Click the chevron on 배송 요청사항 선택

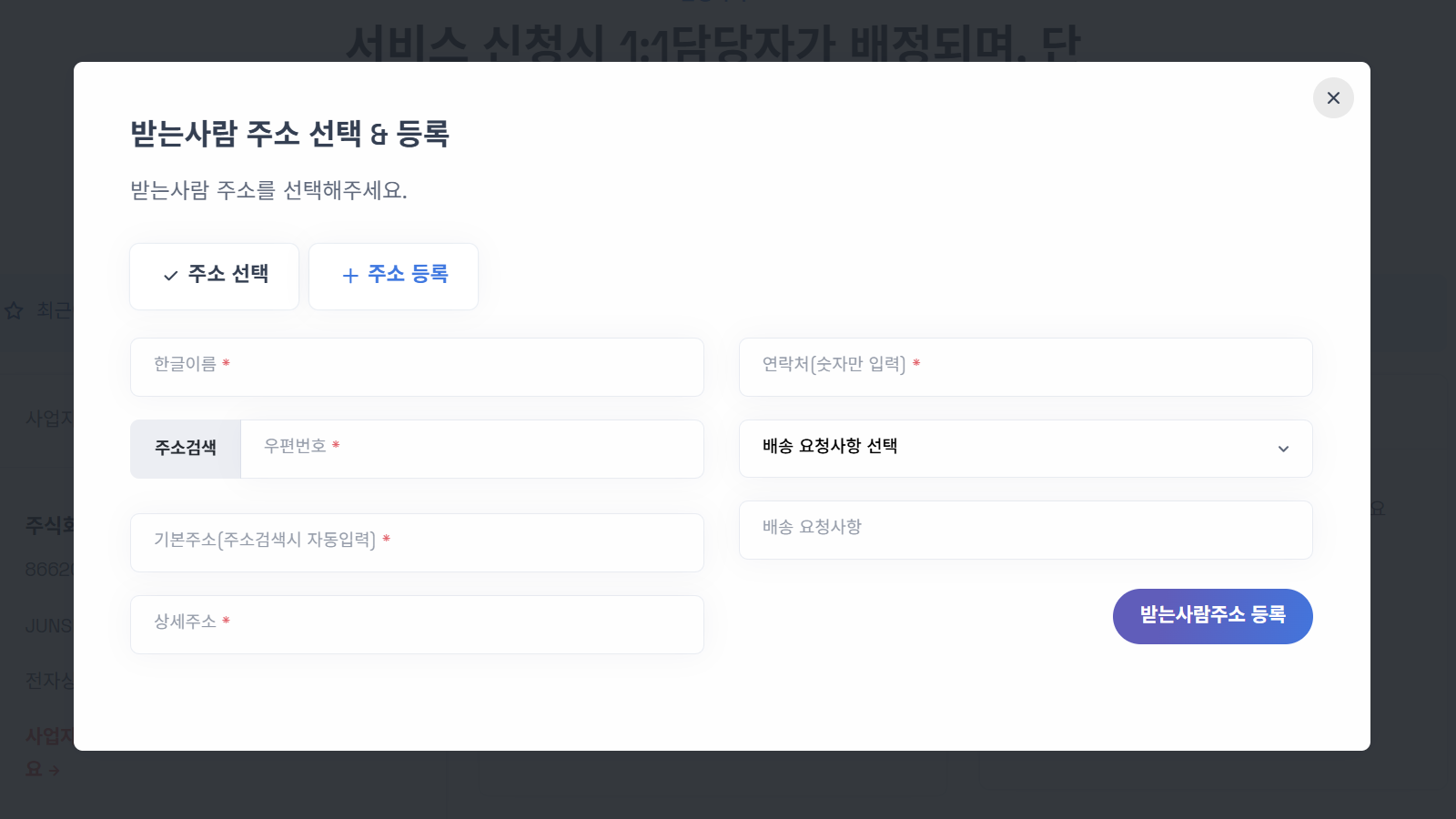pyautogui.click(x=1284, y=449)
